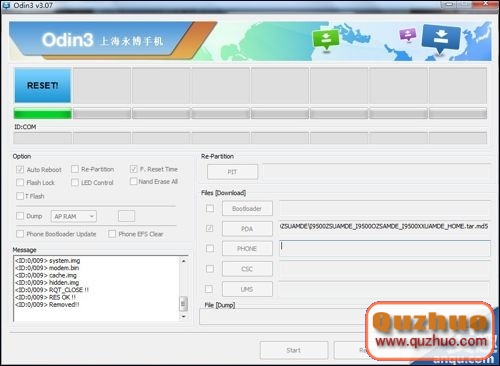Enable the LED Control checkbox
The image size is (500, 366).
[x=75, y=182]
